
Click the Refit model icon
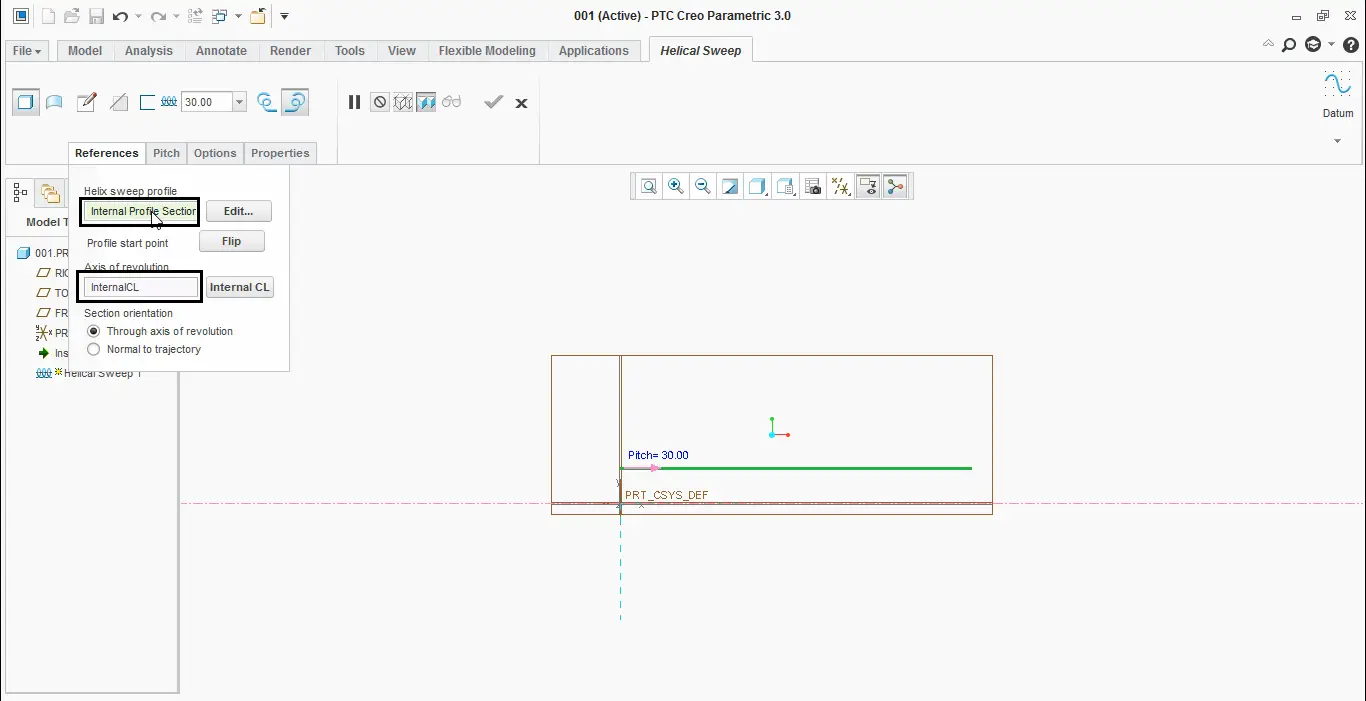648,186
